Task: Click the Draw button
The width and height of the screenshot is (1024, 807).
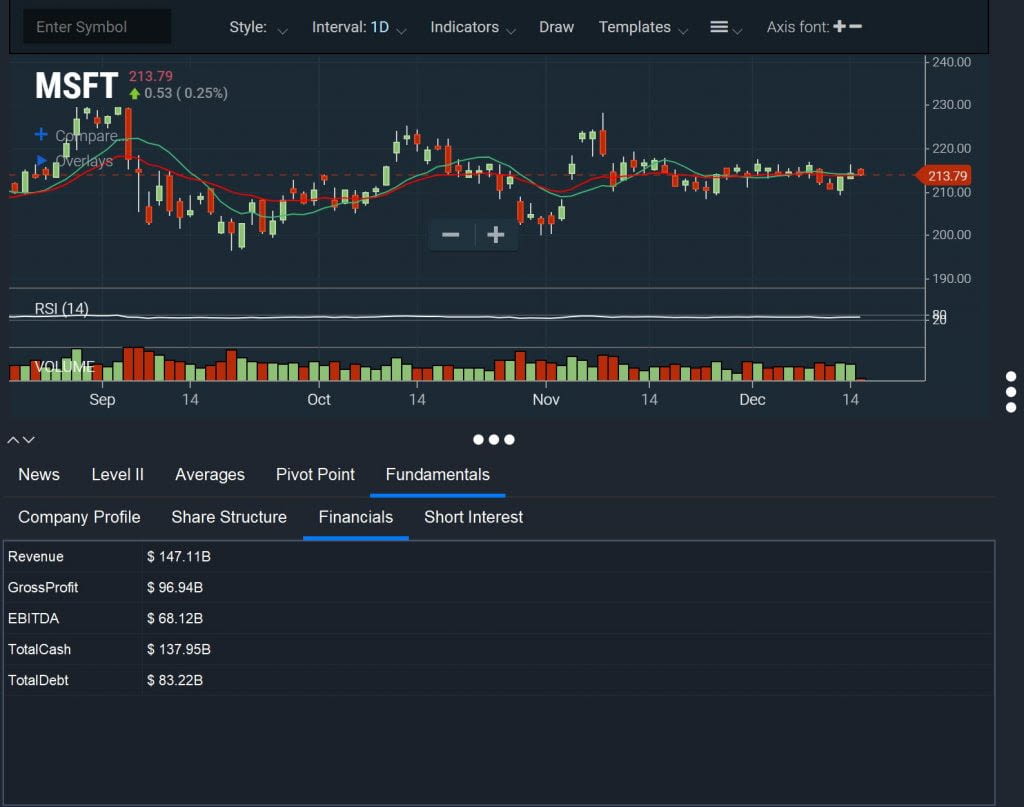Action: (x=556, y=27)
